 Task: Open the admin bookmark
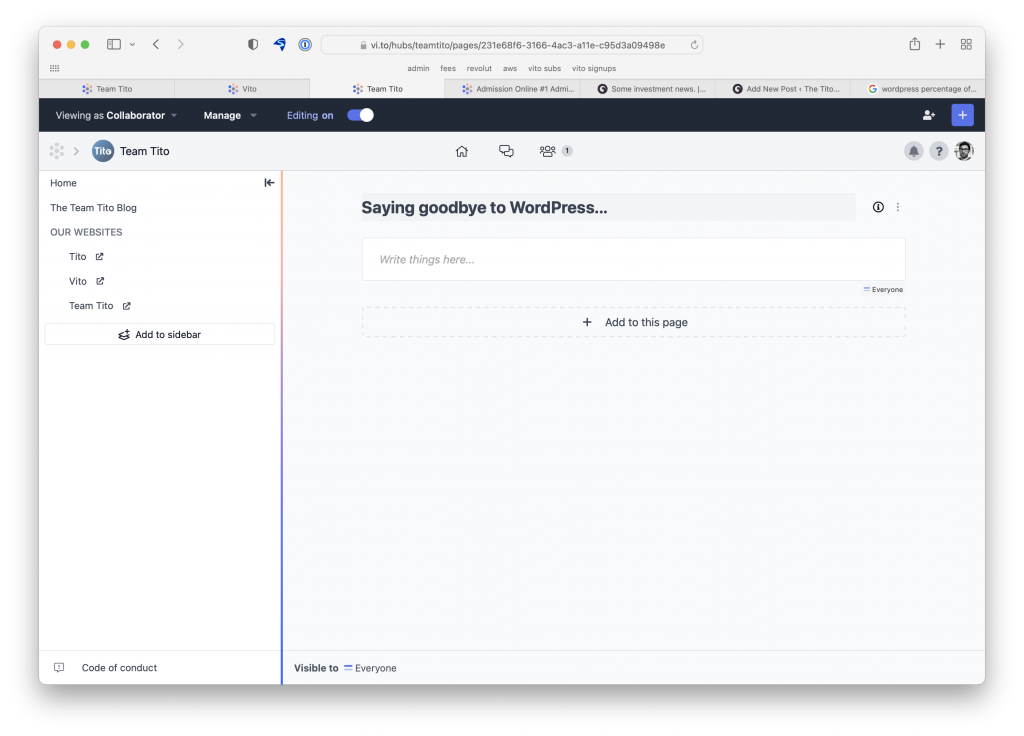click(x=418, y=69)
